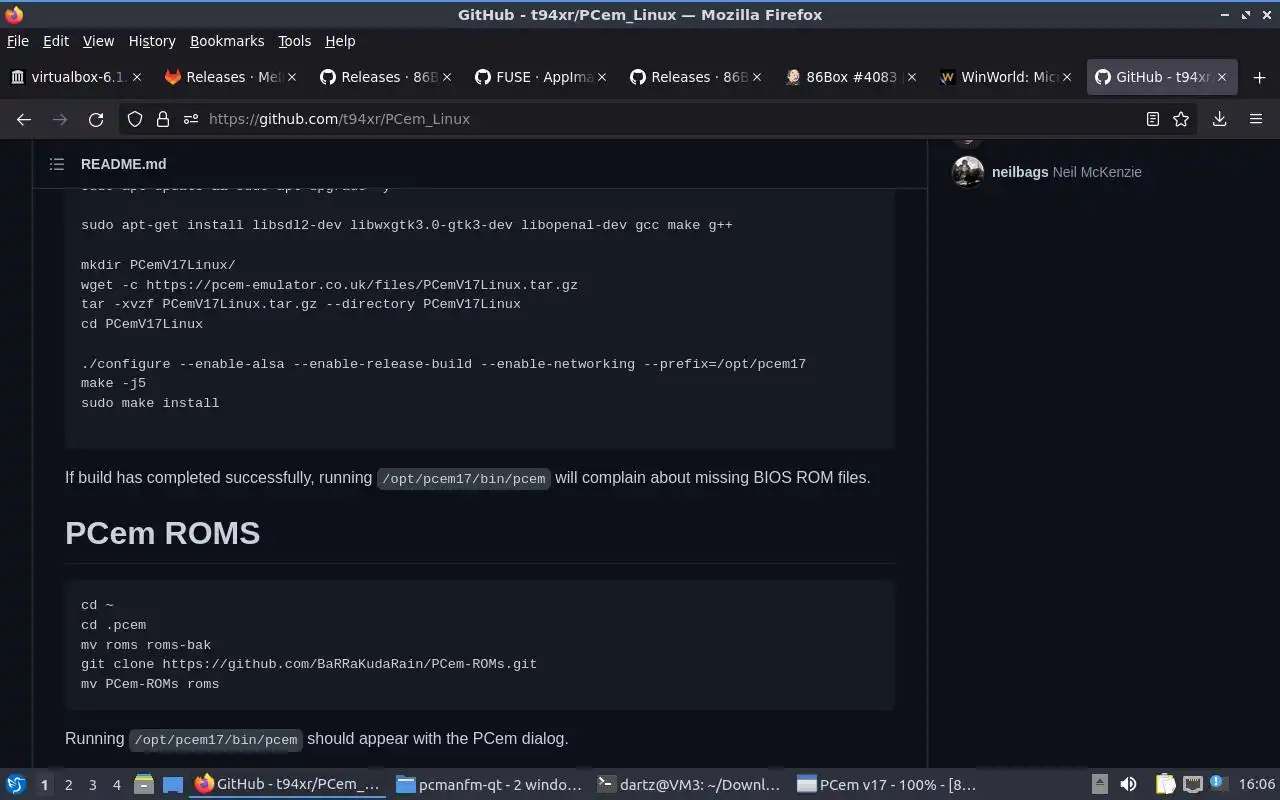Screen dimensions: 1280x800
Task: Open the update notifier tray icon
Action: [1218, 784]
